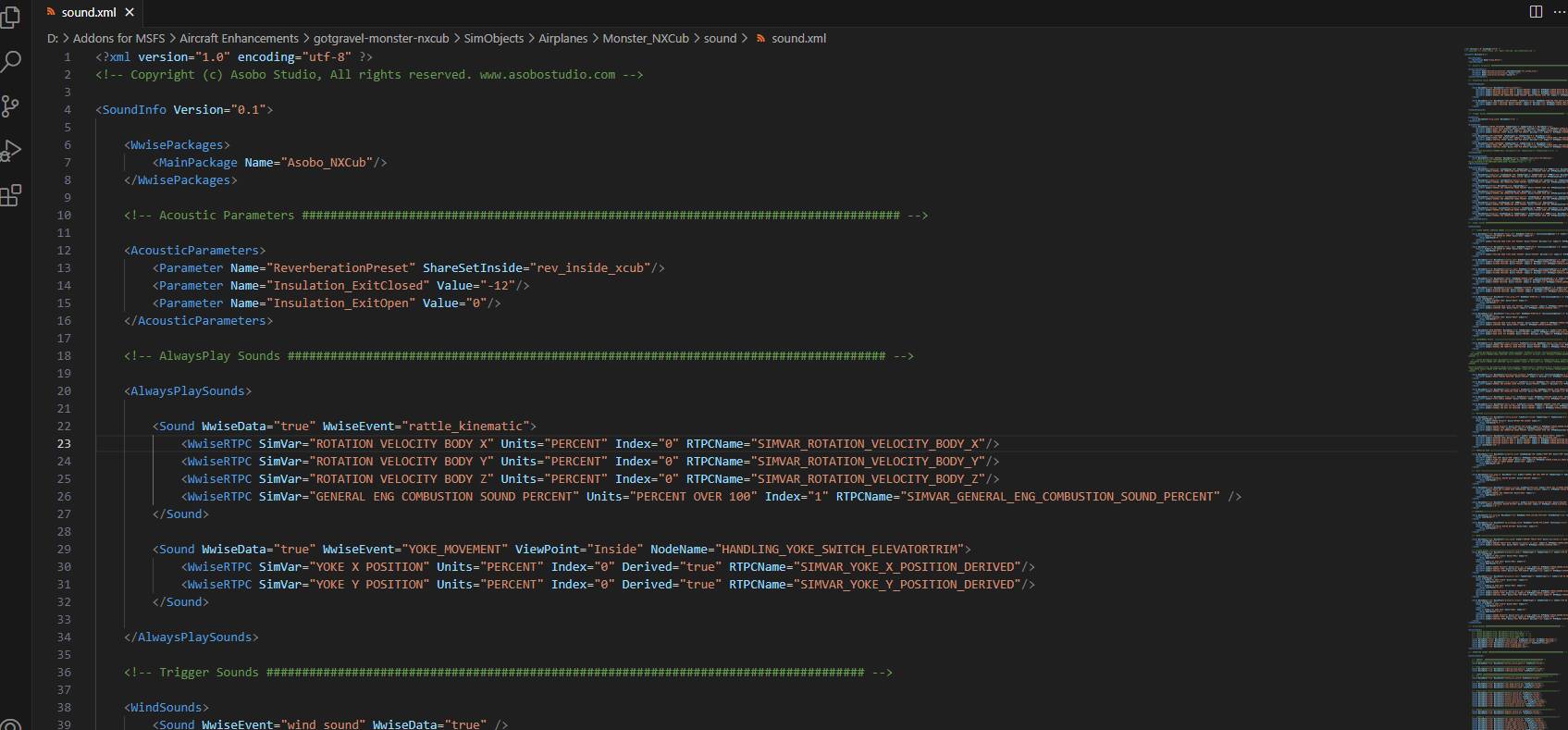Click line number 23 in the gutter
The image size is (1568, 730).
(64, 443)
